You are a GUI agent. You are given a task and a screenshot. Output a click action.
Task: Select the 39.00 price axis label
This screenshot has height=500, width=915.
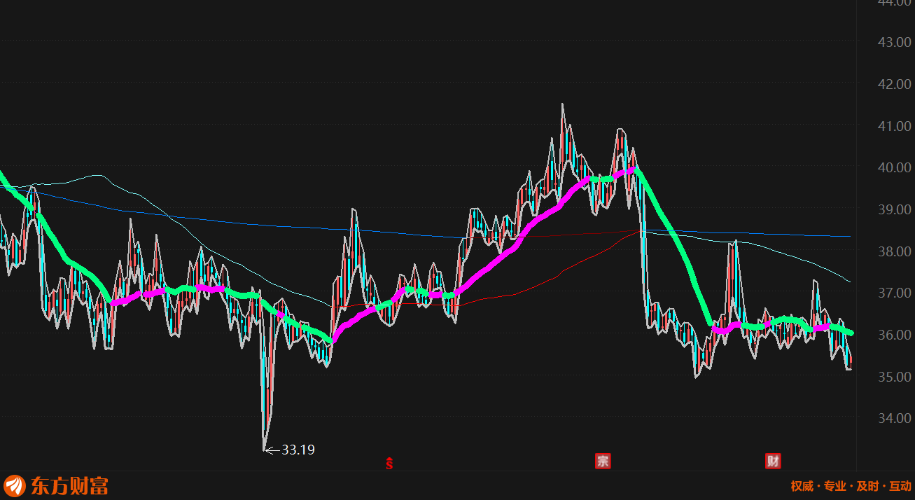(895, 209)
